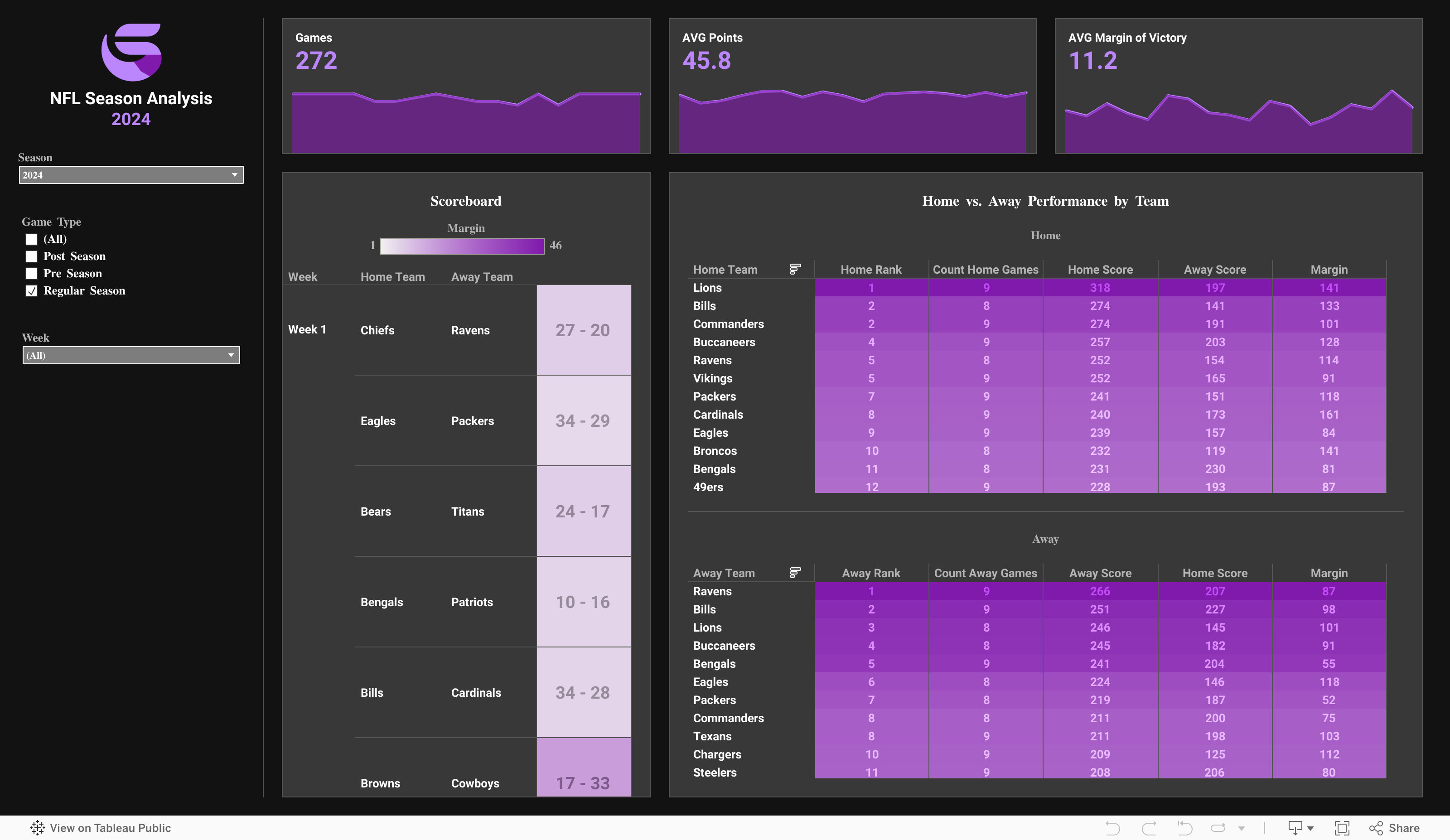Tick the Pre Season checkbox
The width and height of the screenshot is (1450, 840).
[32, 273]
